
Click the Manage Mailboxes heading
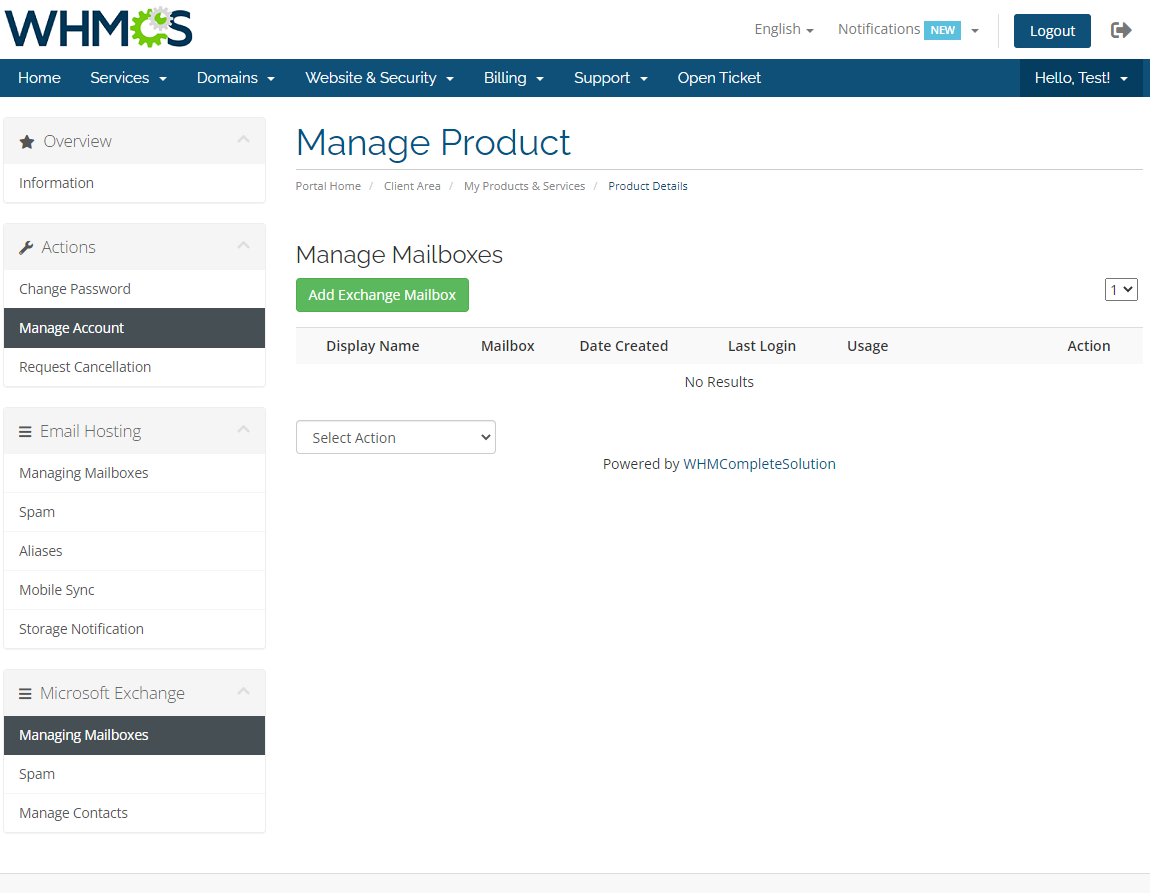click(x=399, y=254)
